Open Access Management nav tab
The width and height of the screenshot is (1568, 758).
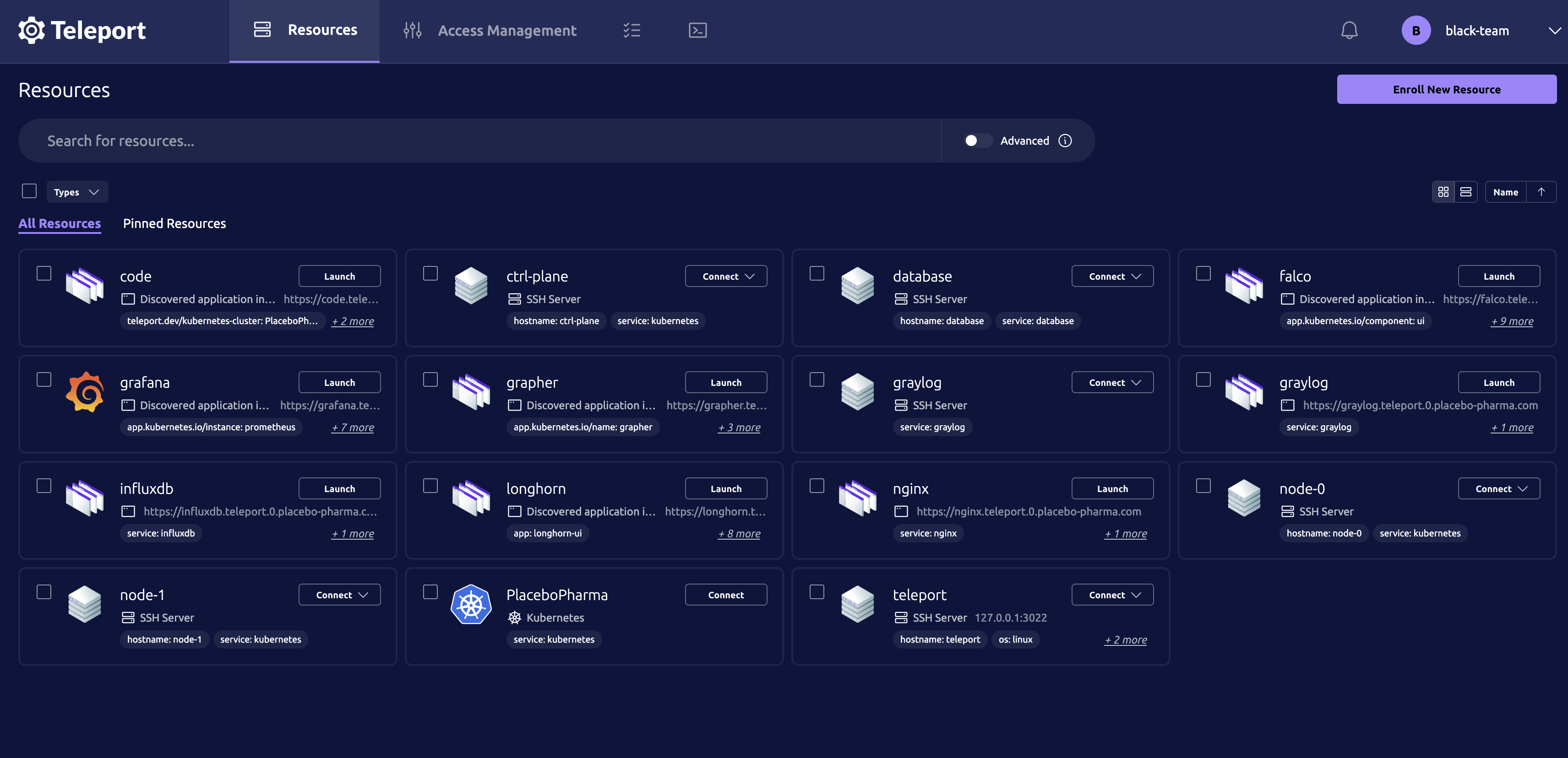[490, 30]
